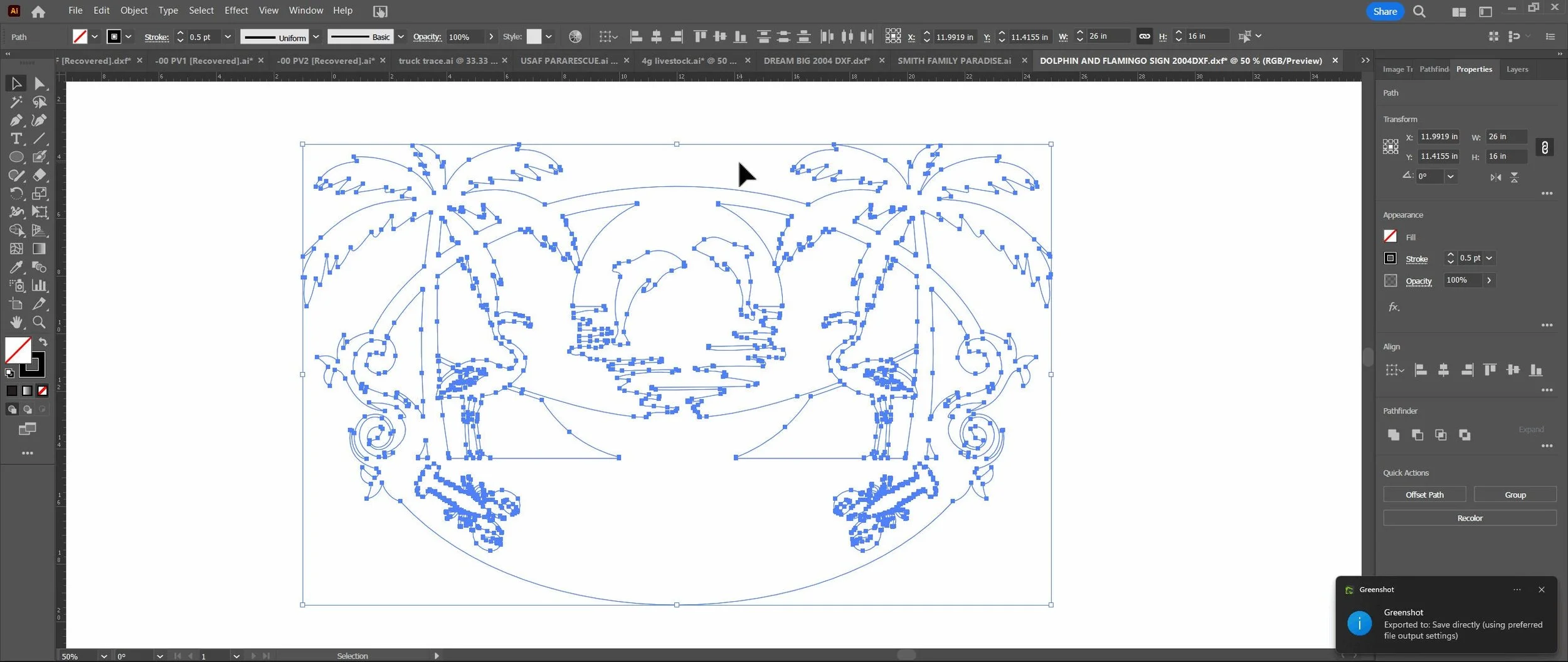Switch to the Hand tool
This screenshot has height=662, width=1568.
click(x=16, y=323)
